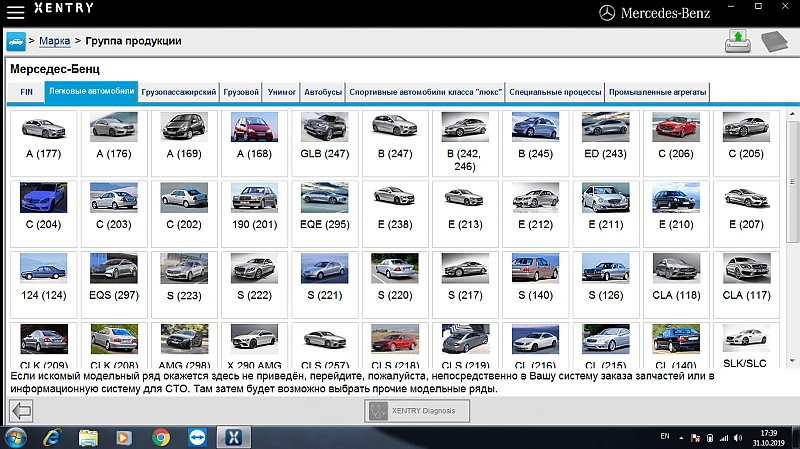This screenshot has height=449, width=800.
Task: Select the E (210) model
Action: (676, 214)
